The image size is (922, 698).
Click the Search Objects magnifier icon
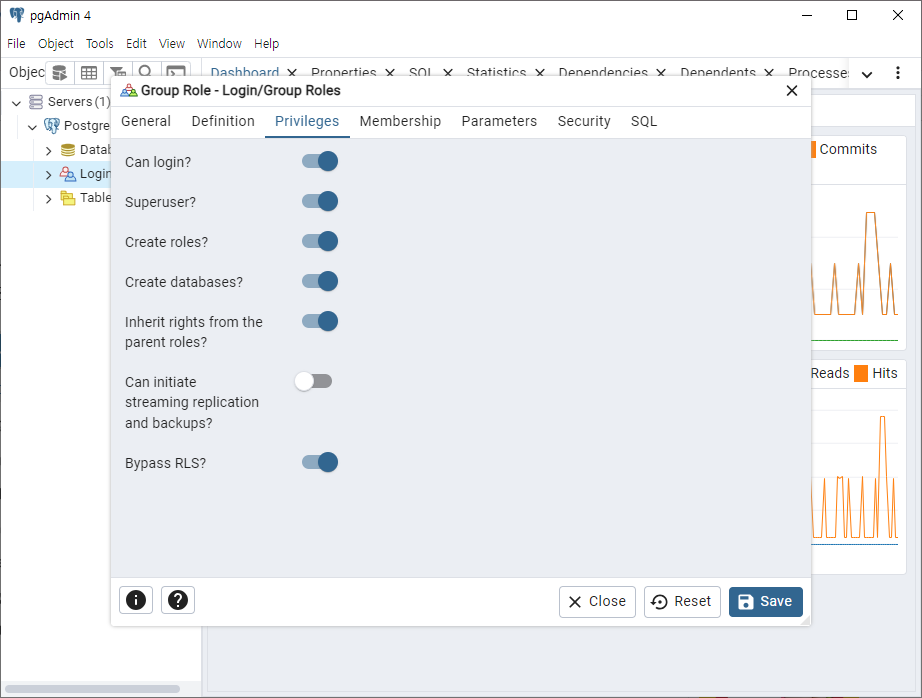146,73
